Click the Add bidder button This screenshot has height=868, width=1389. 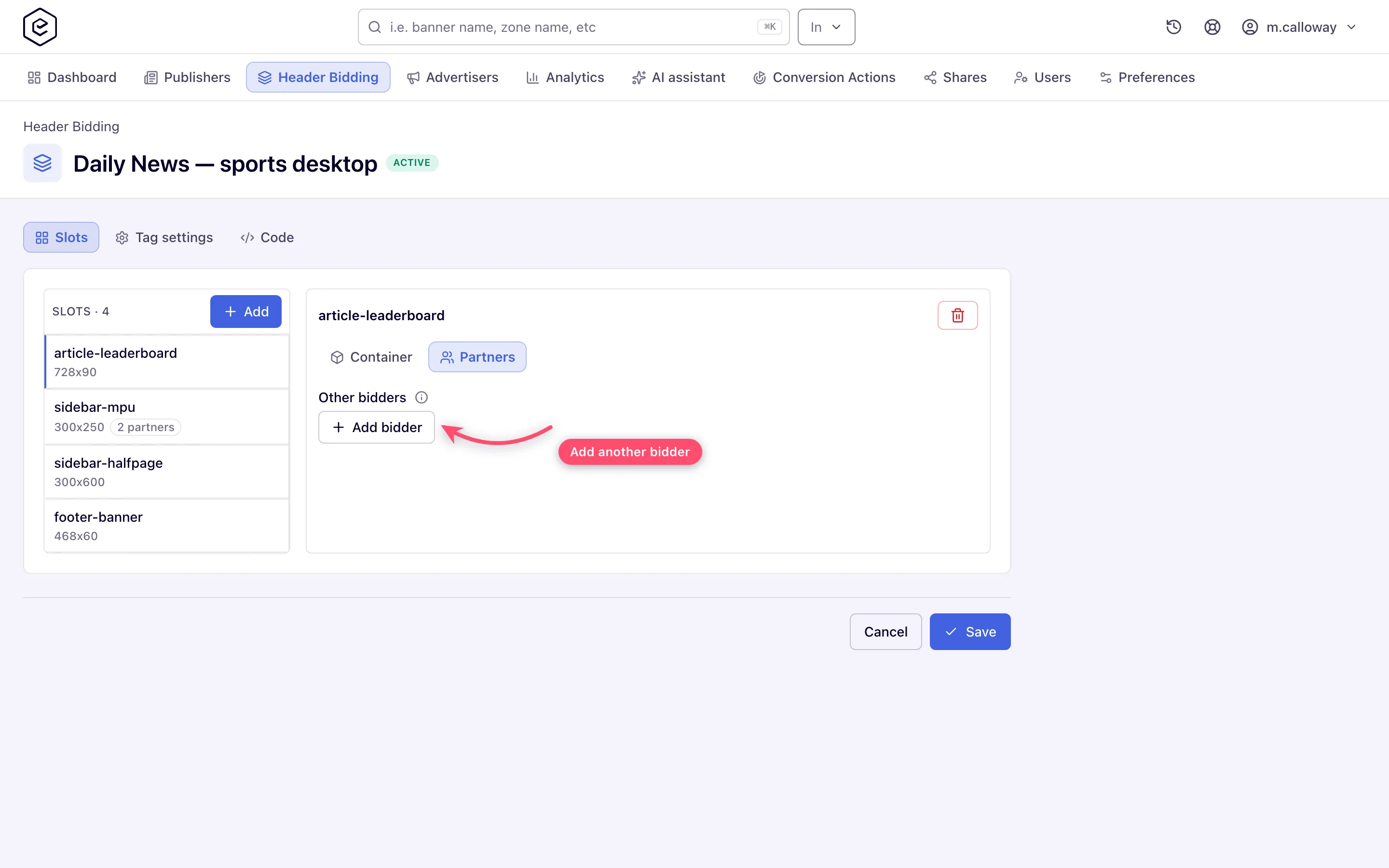click(x=377, y=427)
